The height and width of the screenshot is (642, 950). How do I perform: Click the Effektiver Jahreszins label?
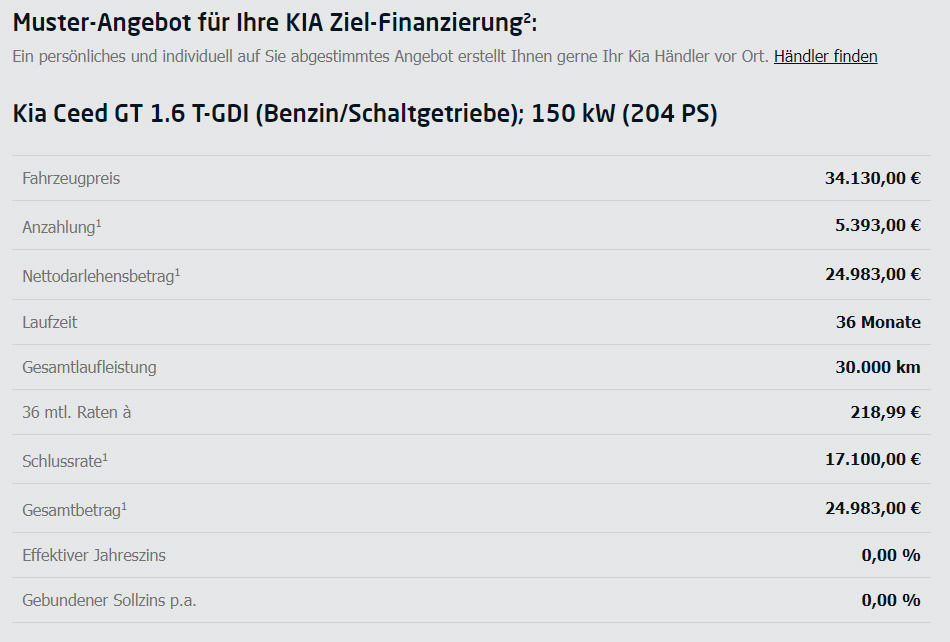point(94,555)
